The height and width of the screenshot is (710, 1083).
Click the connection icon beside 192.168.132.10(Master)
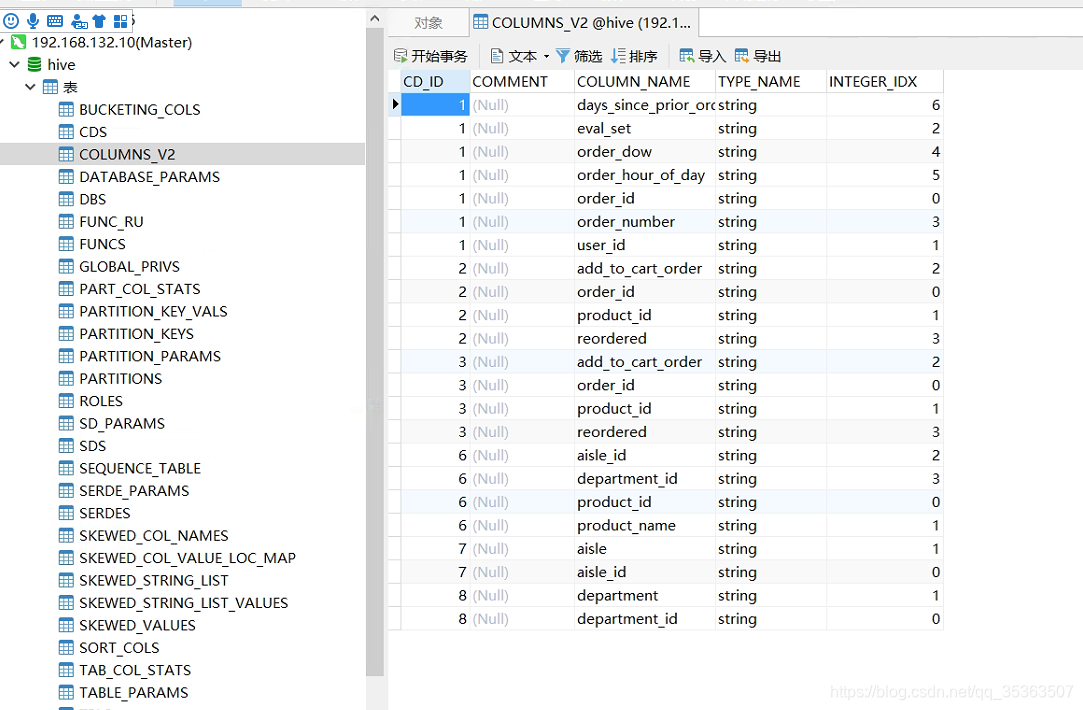[18, 42]
